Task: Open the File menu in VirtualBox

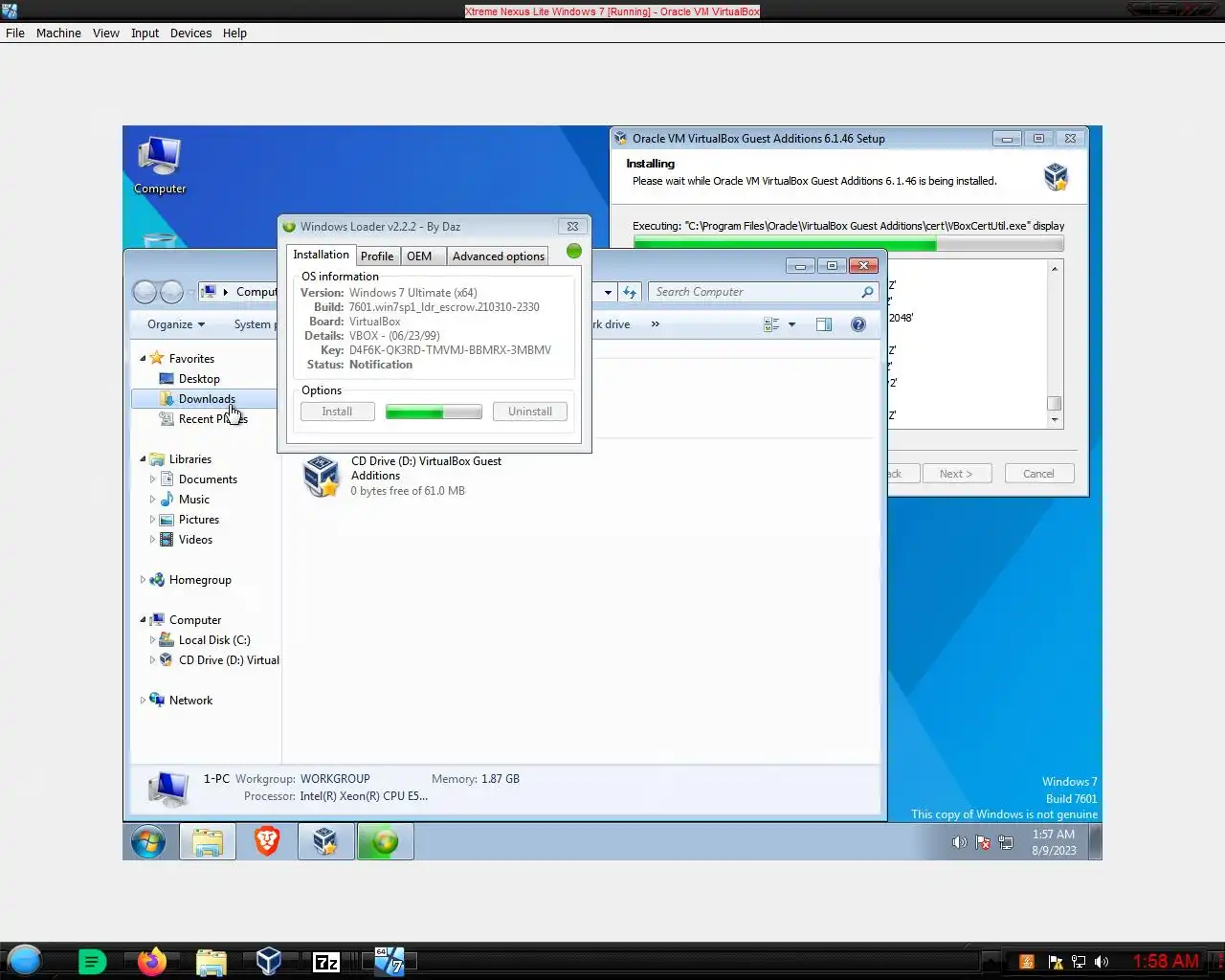Action: (x=15, y=33)
